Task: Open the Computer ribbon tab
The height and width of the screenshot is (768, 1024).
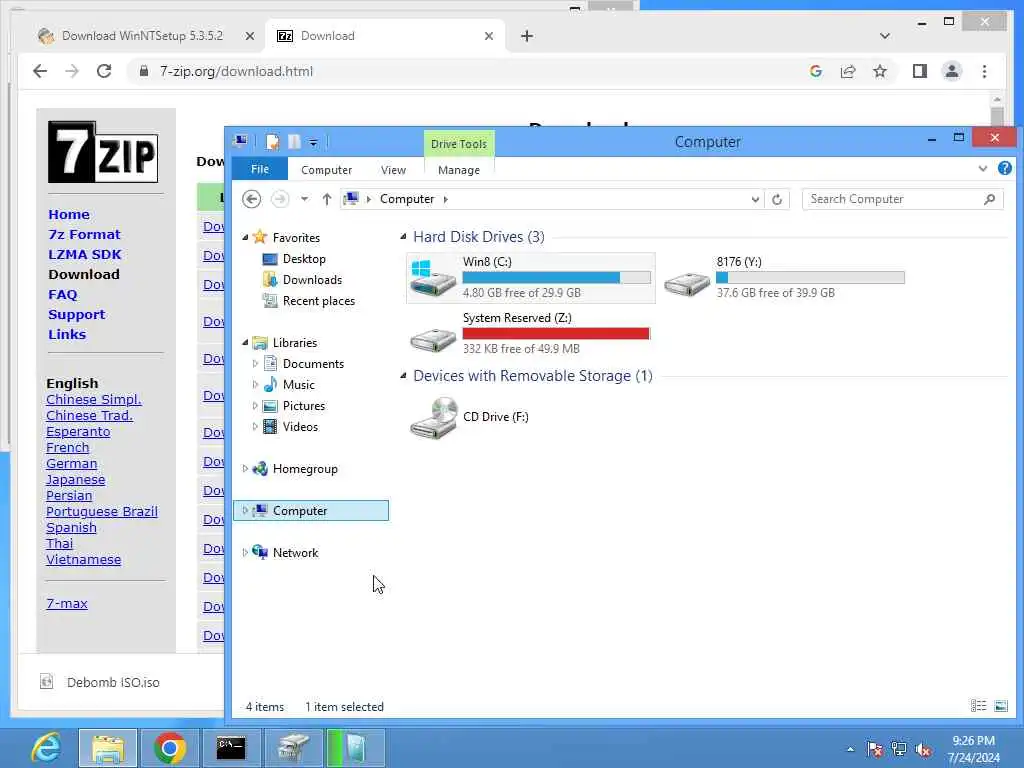Action: (x=327, y=170)
